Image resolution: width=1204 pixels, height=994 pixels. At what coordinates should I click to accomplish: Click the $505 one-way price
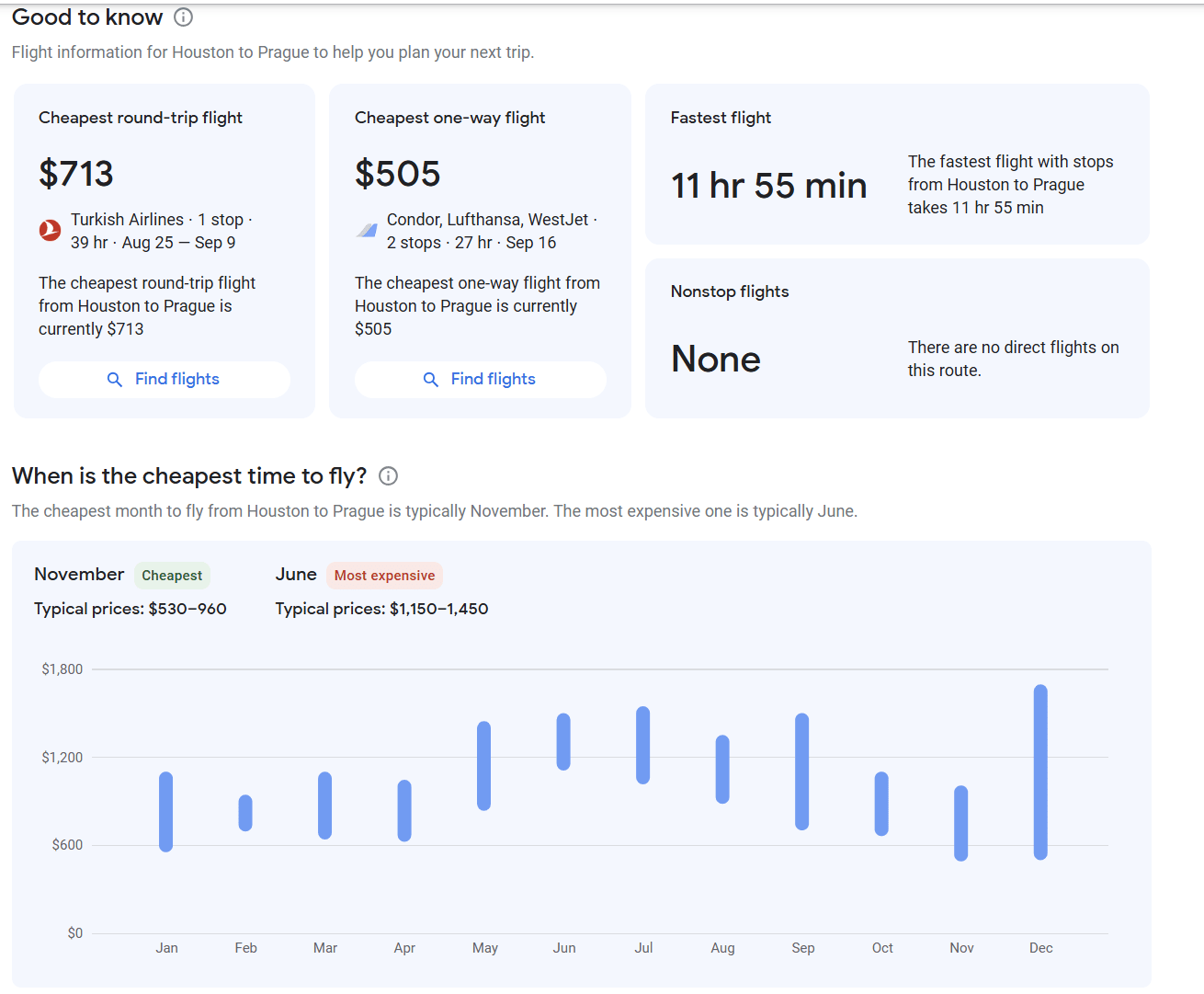click(397, 174)
